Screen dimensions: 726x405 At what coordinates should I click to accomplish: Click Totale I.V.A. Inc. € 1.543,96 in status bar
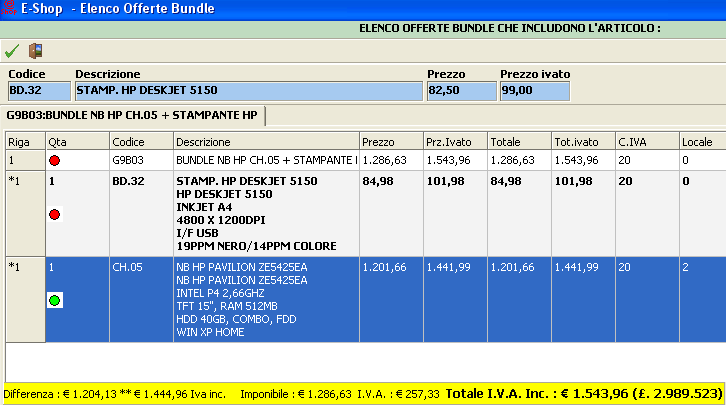pyautogui.click(x=584, y=394)
